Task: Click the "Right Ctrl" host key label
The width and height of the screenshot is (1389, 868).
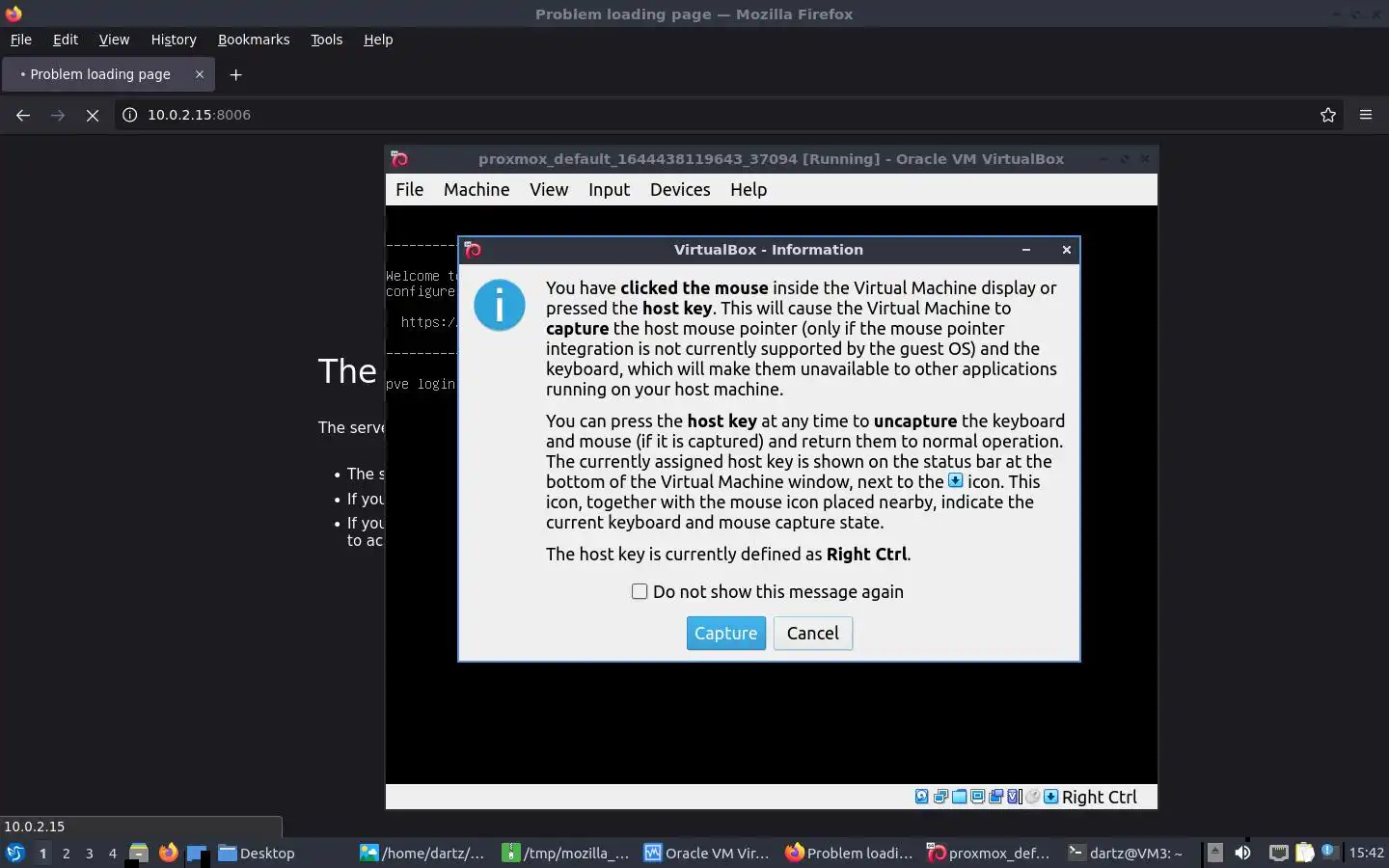Action: point(1099,797)
